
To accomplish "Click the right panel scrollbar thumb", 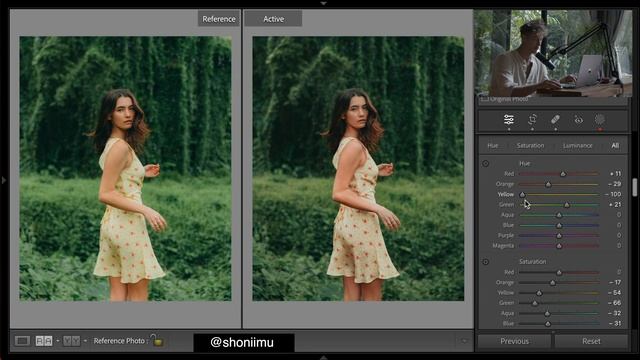I will [635, 187].
